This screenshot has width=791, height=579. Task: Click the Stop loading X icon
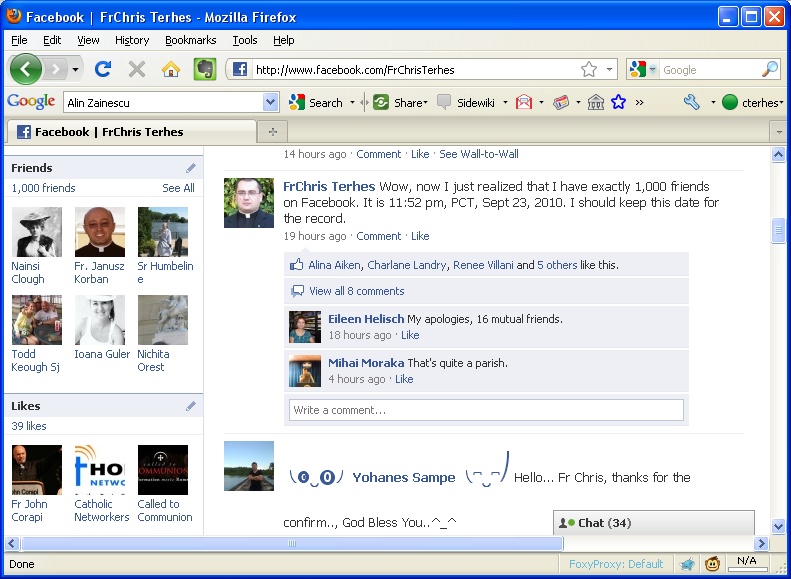pos(137,69)
